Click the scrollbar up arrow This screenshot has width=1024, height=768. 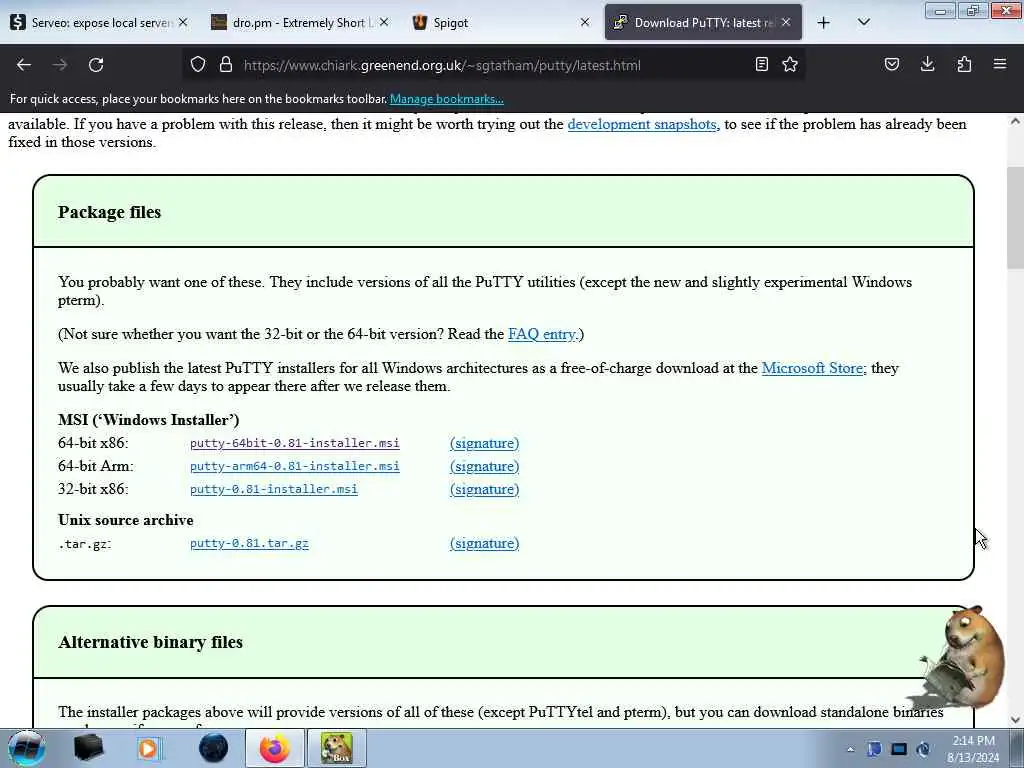1015,121
